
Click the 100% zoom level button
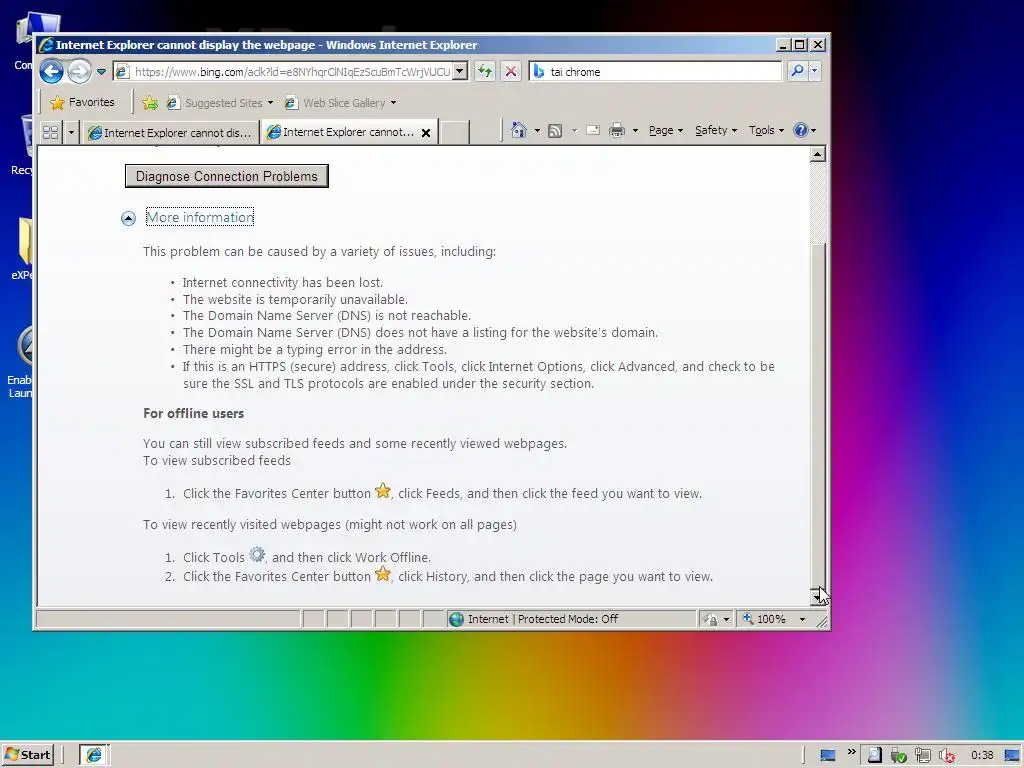pyautogui.click(x=765, y=618)
